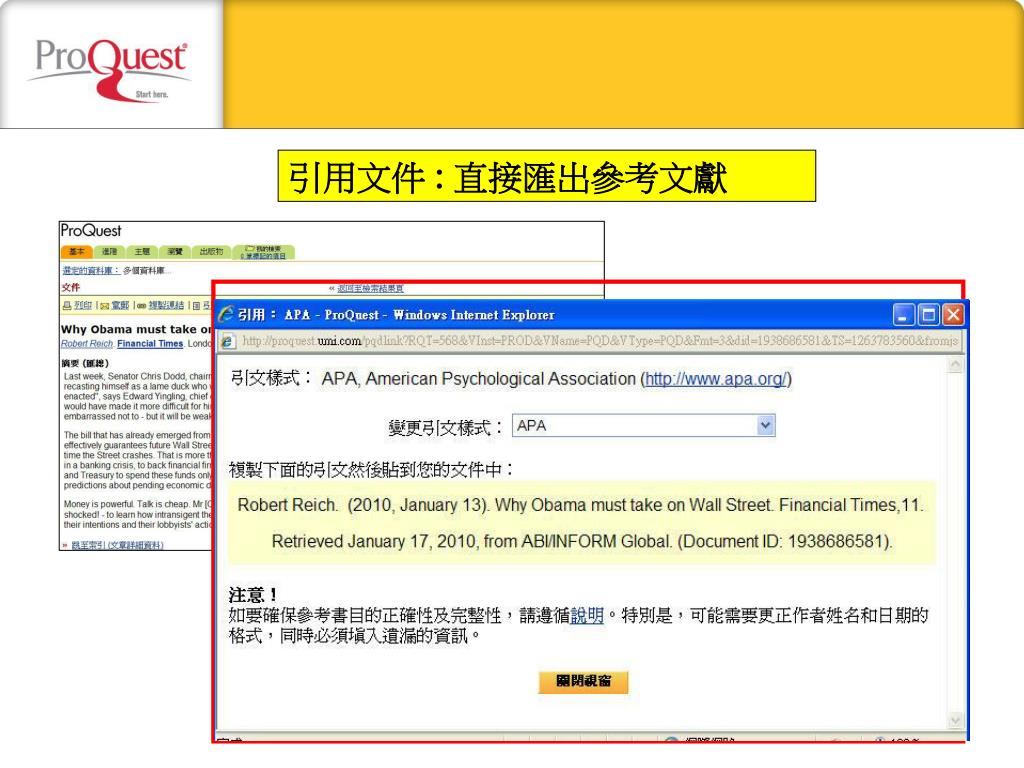Select the 瀏覽 tab in ProQuest page
Viewport: 1024px width, 768px height.
pyautogui.click(x=174, y=252)
